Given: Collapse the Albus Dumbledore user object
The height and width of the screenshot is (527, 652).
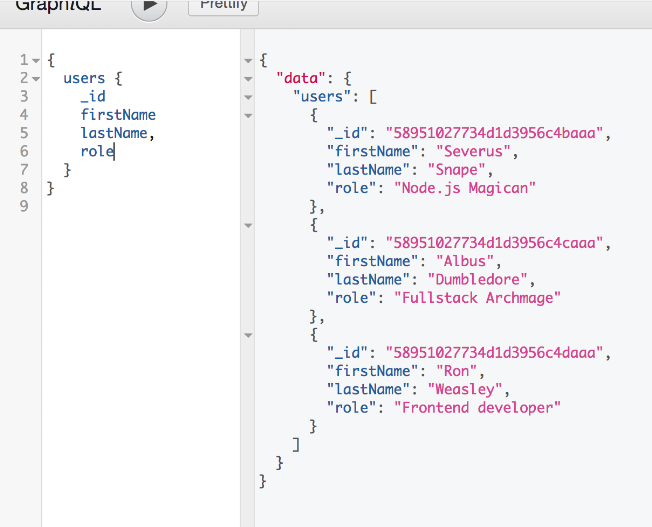Looking at the screenshot, I should click(248, 225).
